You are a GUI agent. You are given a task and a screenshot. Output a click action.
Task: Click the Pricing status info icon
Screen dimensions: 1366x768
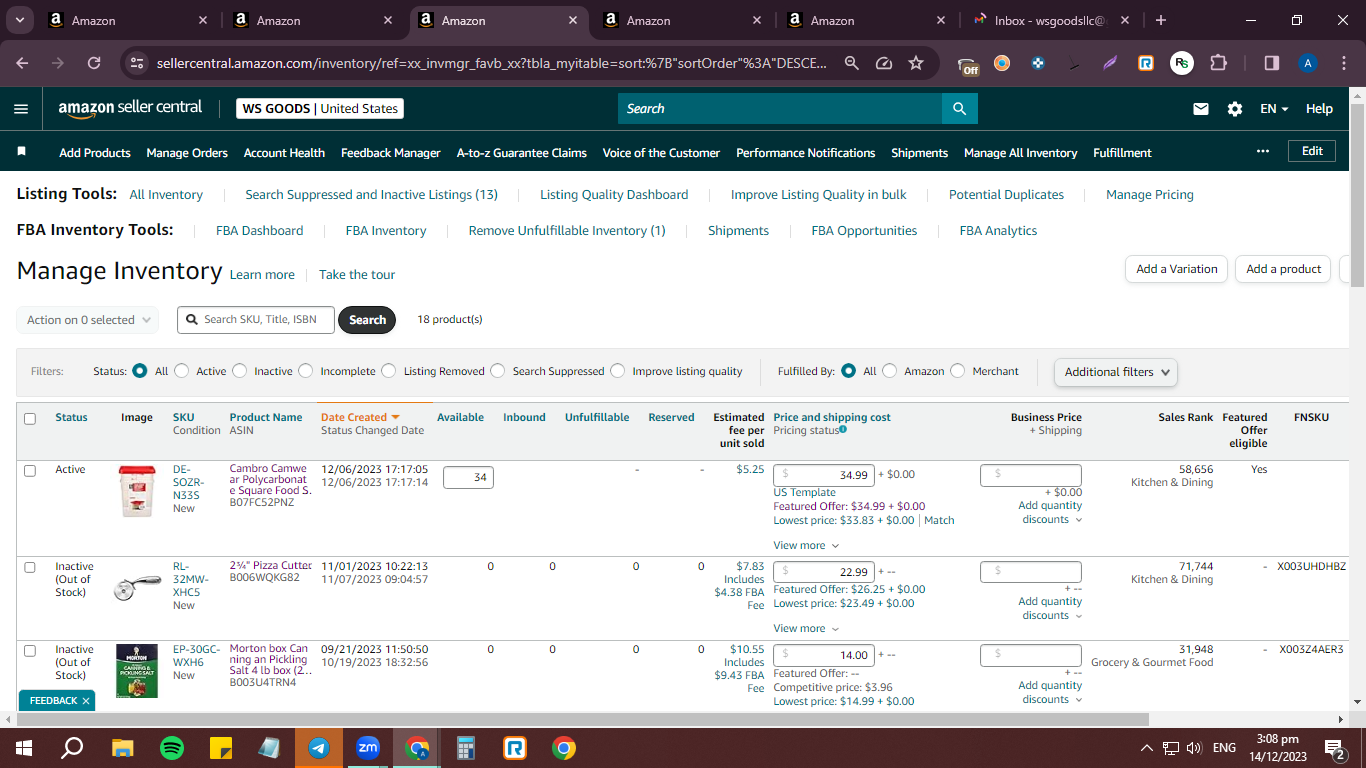[x=843, y=430]
